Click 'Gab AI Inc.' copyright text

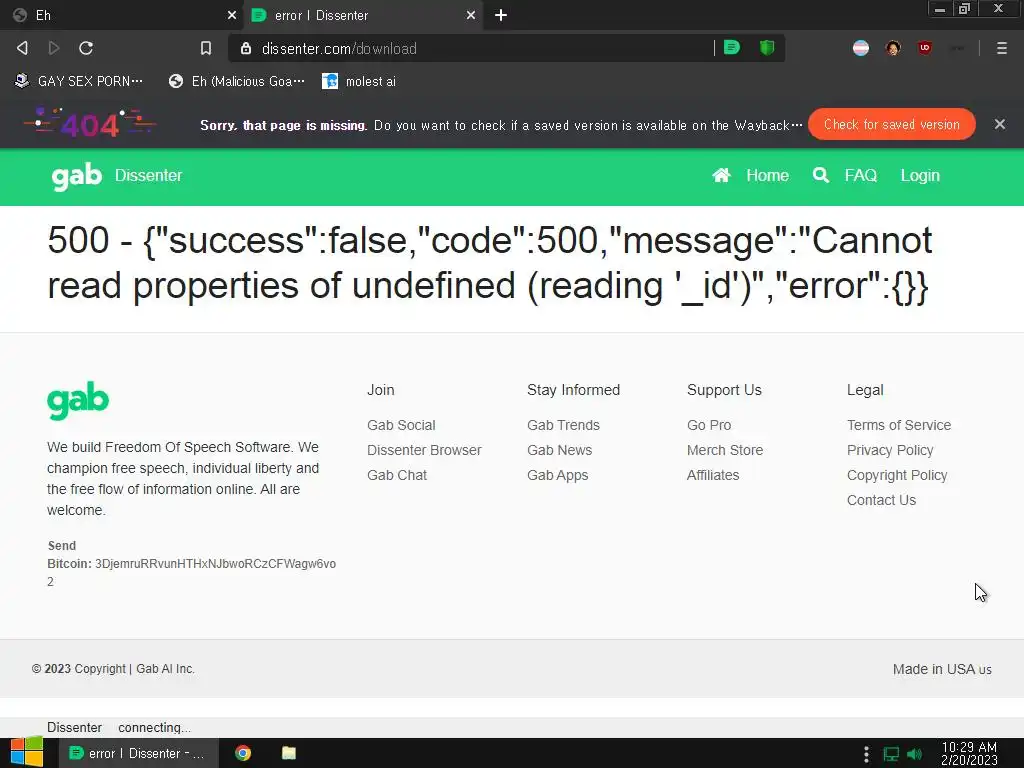pos(165,669)
